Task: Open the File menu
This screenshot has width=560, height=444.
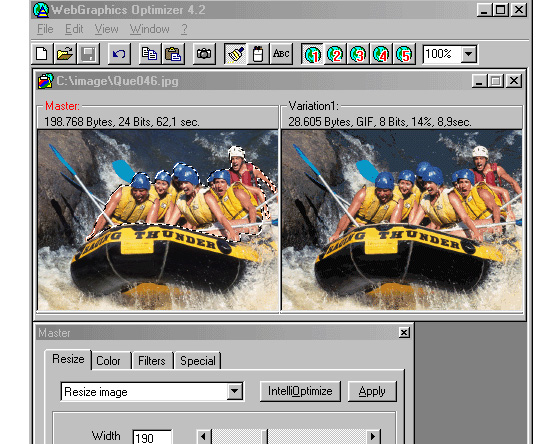Action: click(x=45, y=29)
